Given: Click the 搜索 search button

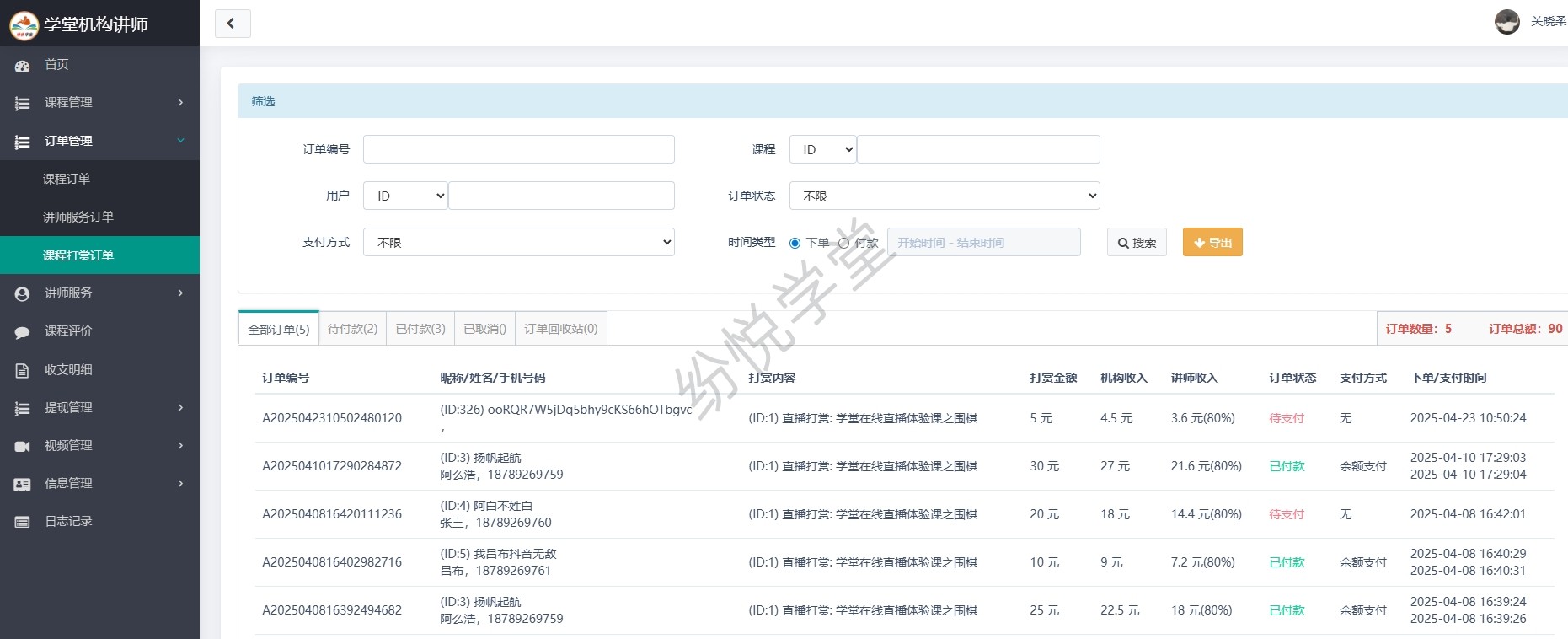Looking at the screenshot, I should [x=1137, y=243].
